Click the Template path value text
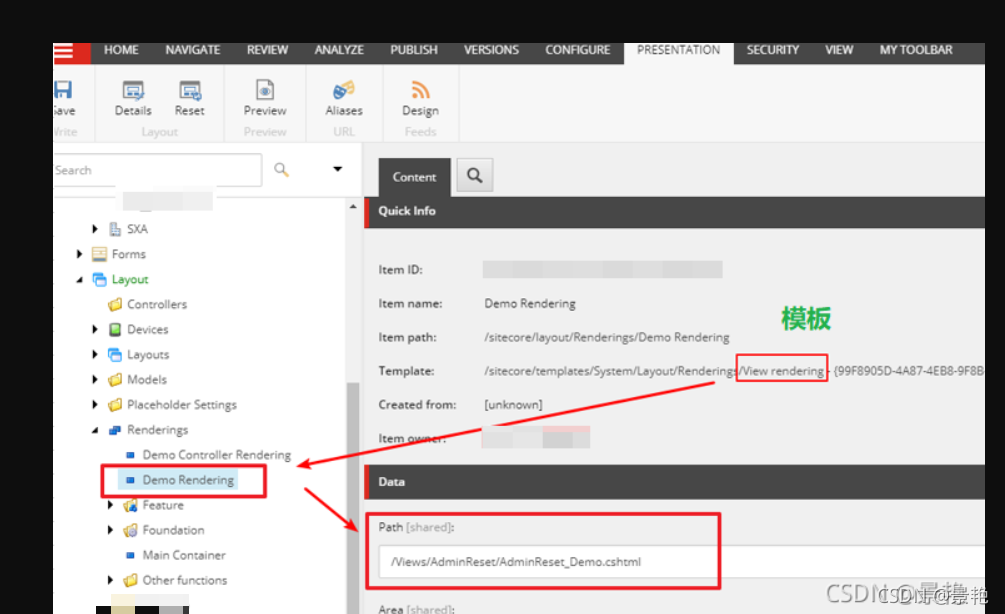Viewport: 1005px width, 614px height. pyautogui.click(x=733, y=371)
